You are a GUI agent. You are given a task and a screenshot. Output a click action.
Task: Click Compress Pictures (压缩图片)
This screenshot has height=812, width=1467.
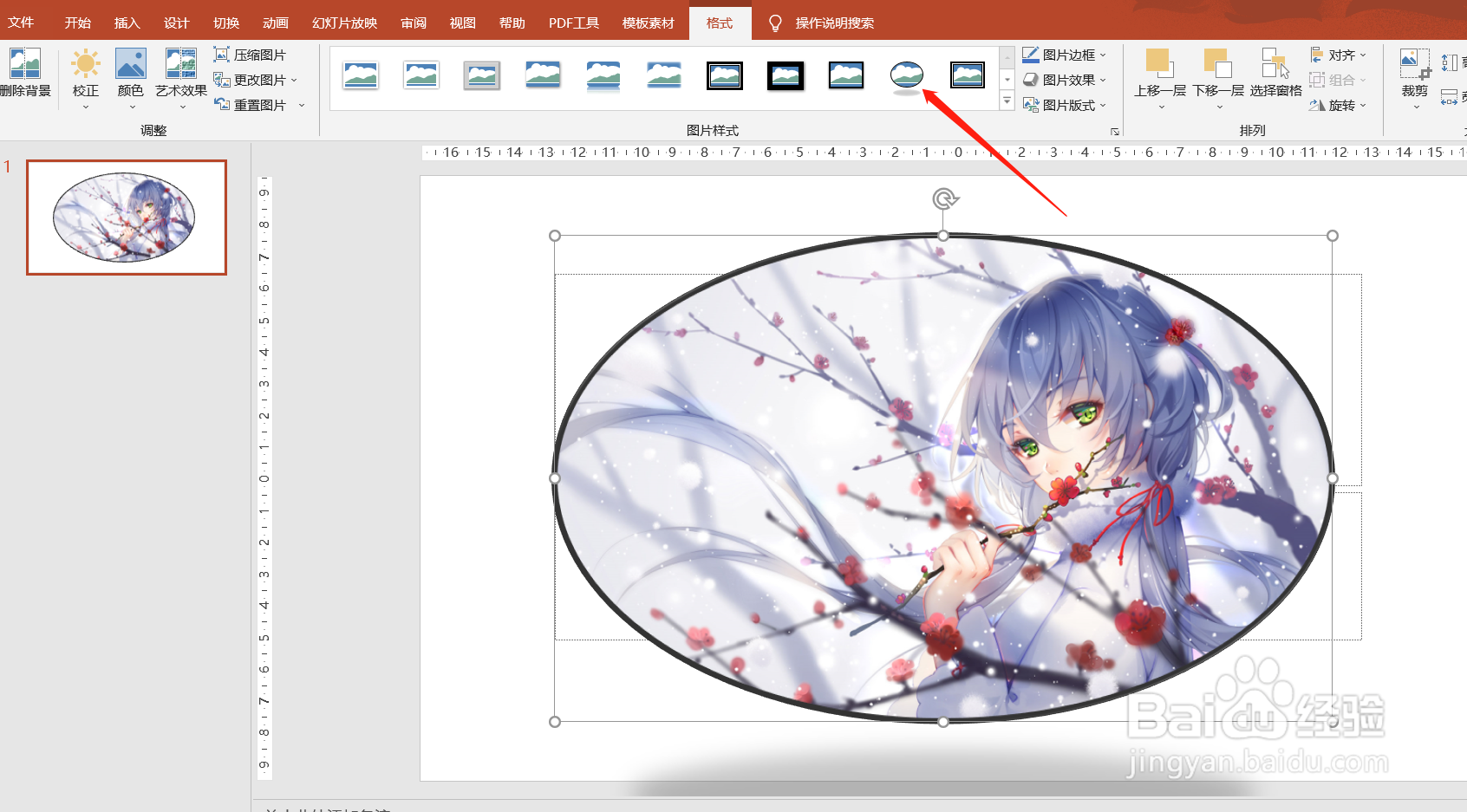250,55
